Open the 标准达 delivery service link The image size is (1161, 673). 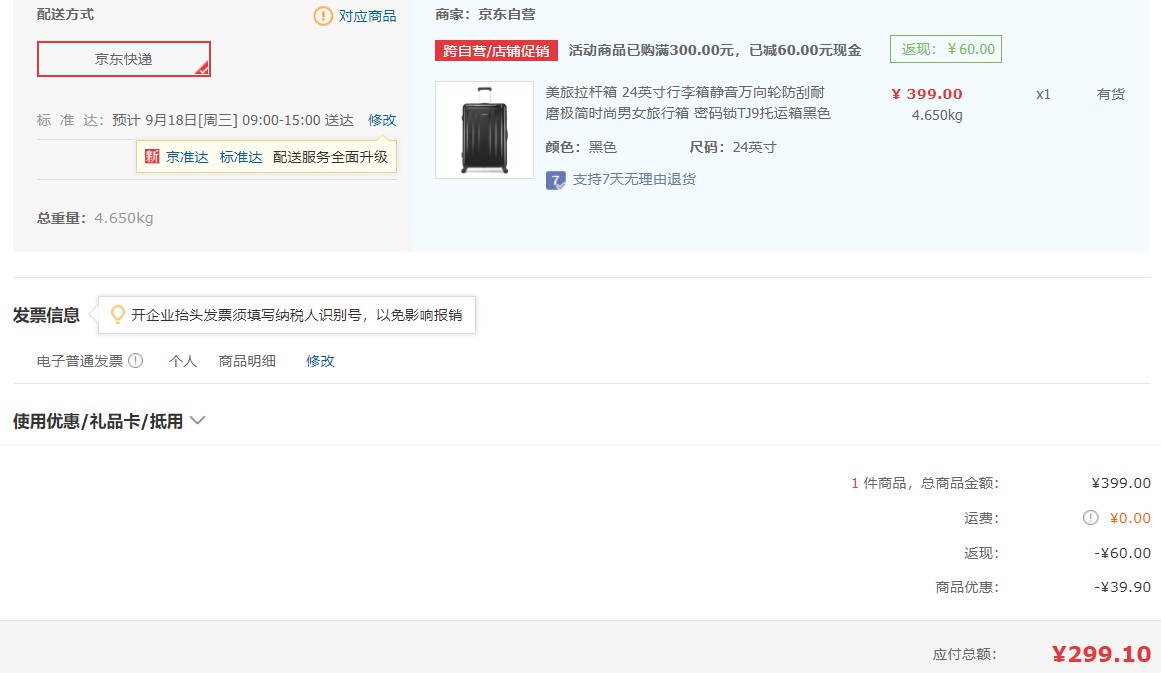[241, 157]
